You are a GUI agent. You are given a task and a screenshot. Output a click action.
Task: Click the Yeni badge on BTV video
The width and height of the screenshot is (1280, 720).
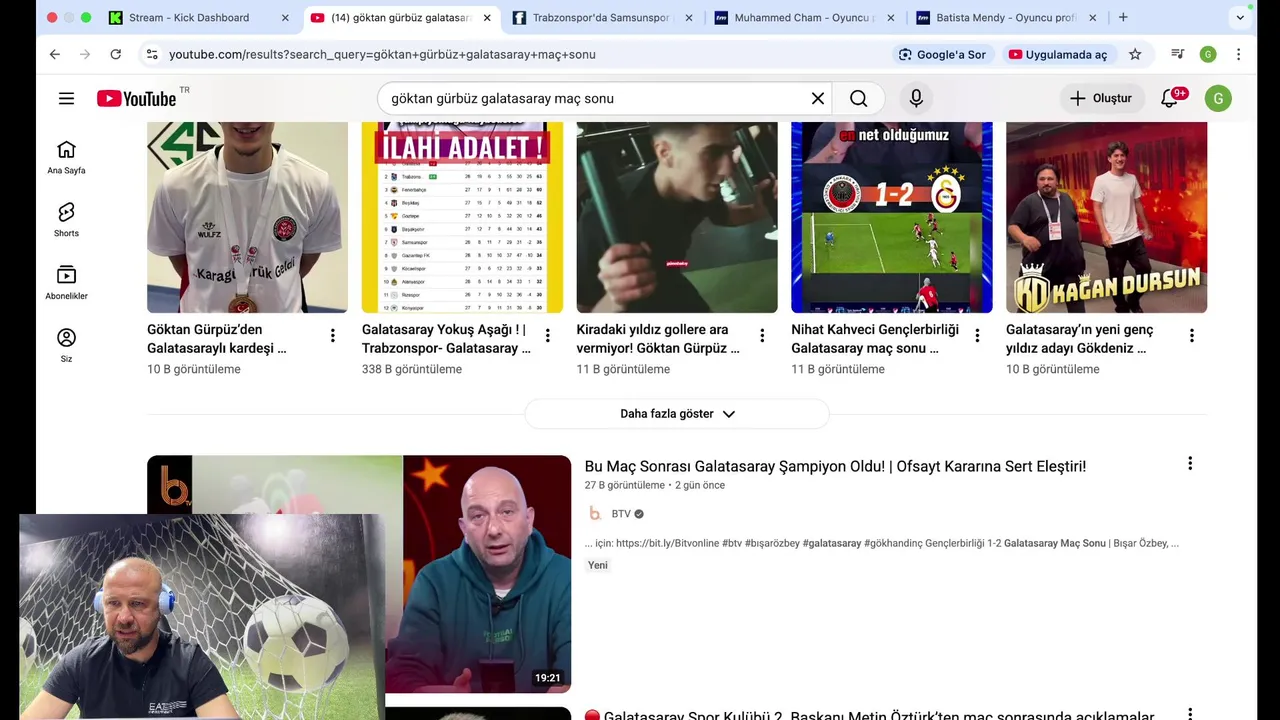tap(598, 565)
